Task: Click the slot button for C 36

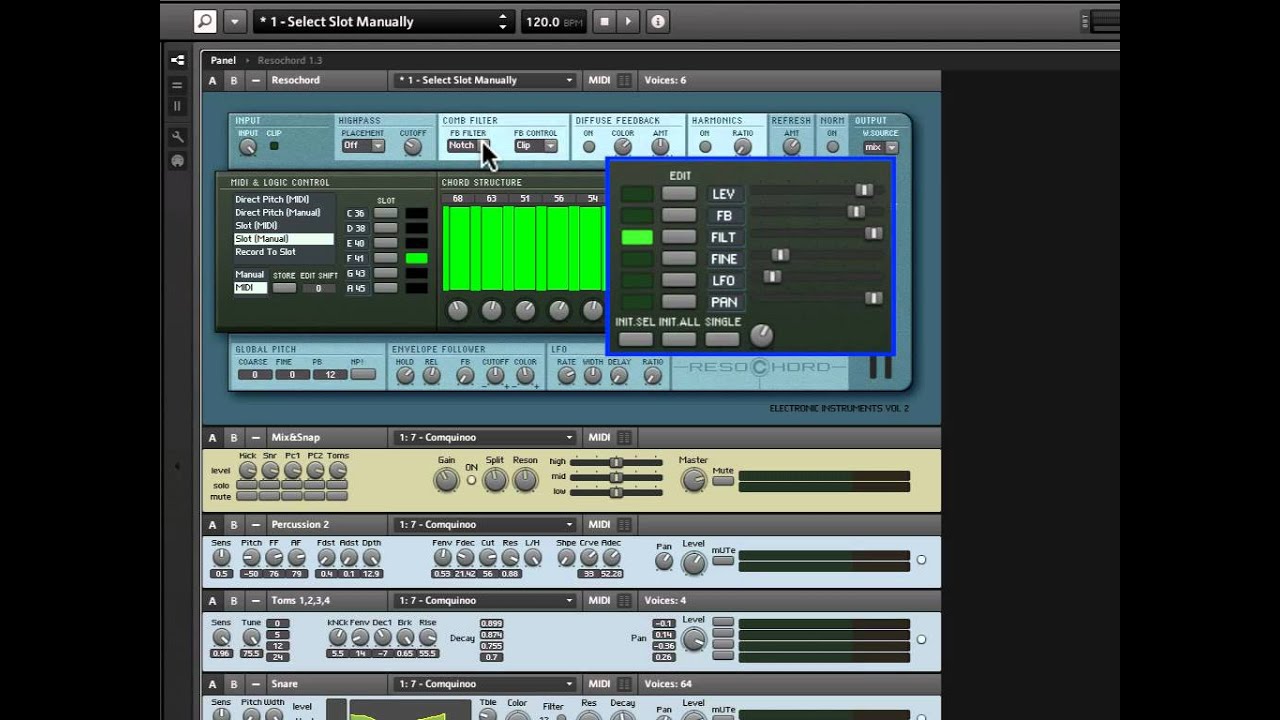Action: tap(385, 213)
